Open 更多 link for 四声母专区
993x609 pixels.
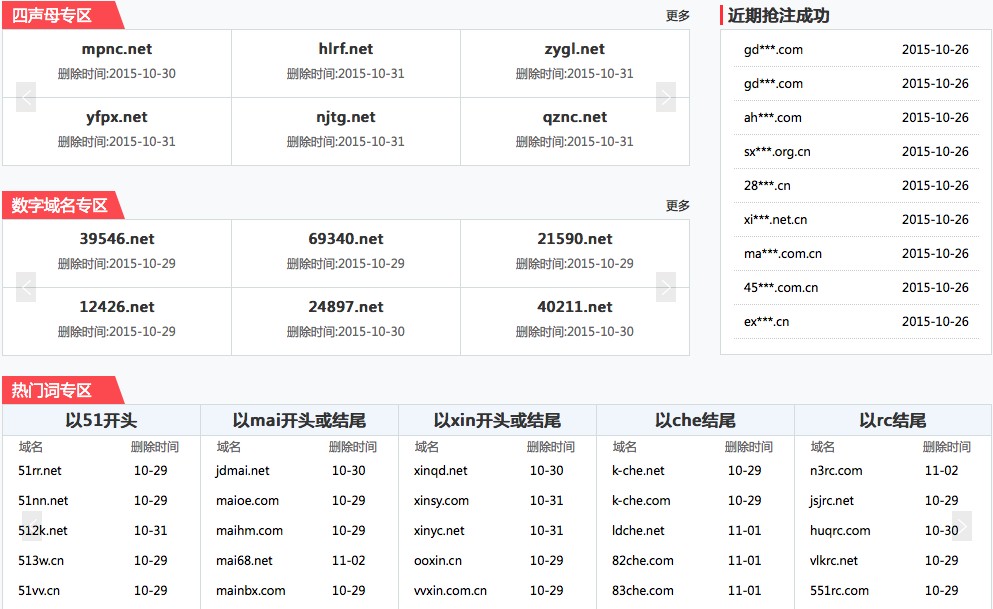[677, 16]
